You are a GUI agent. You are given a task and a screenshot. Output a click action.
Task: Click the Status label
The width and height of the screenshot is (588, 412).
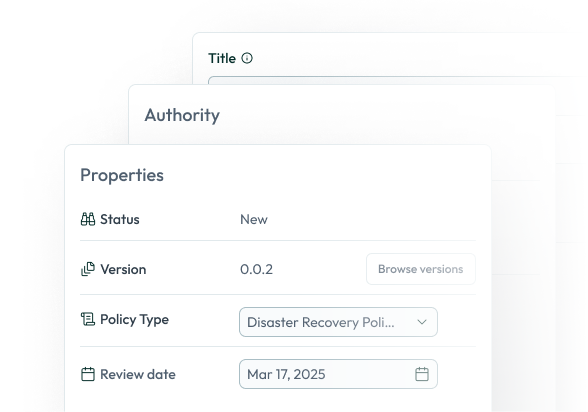click(120, 219)
